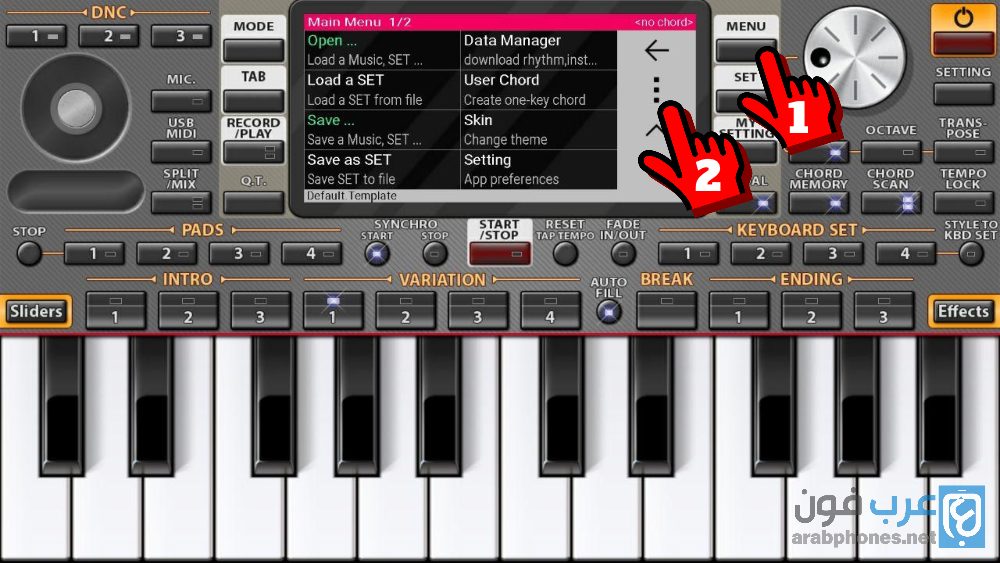Screen dimensions: 1000x563
Task: Select ENDING 3 button
Action: pyautogui.click(x=884, y=310)
